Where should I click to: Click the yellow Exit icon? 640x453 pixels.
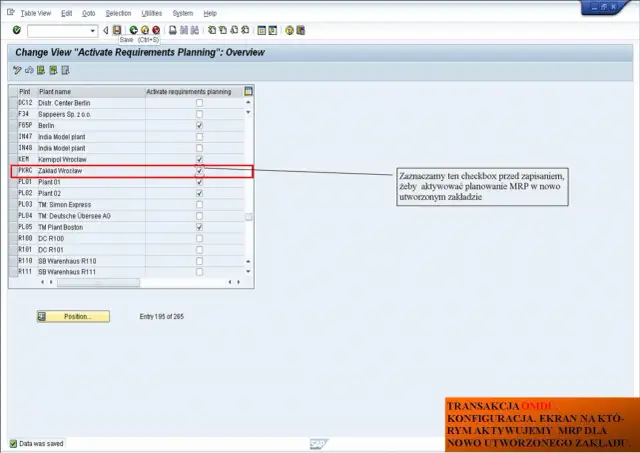(144, 30)
